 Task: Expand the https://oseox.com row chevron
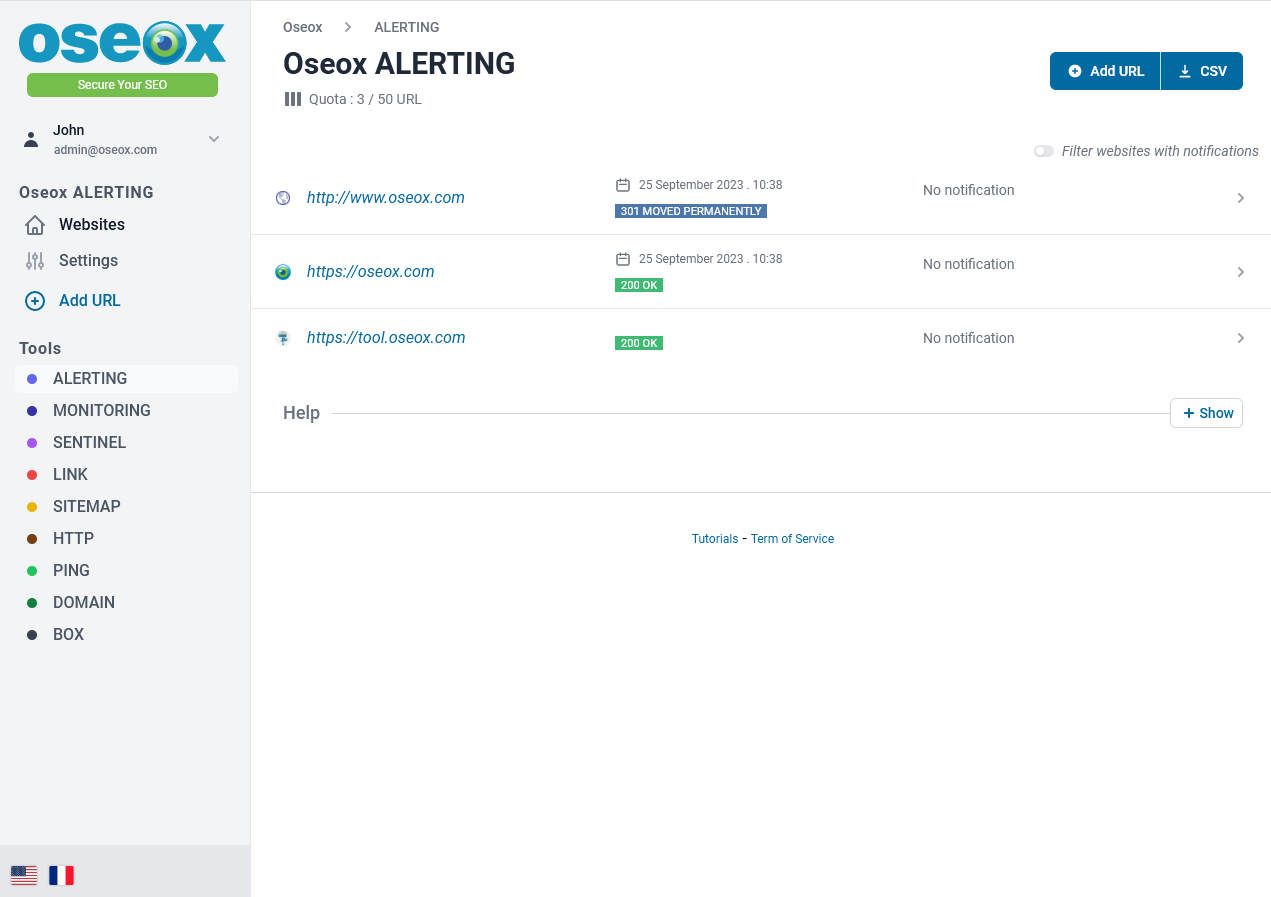pyautogui.click(x=1241, y=272)
